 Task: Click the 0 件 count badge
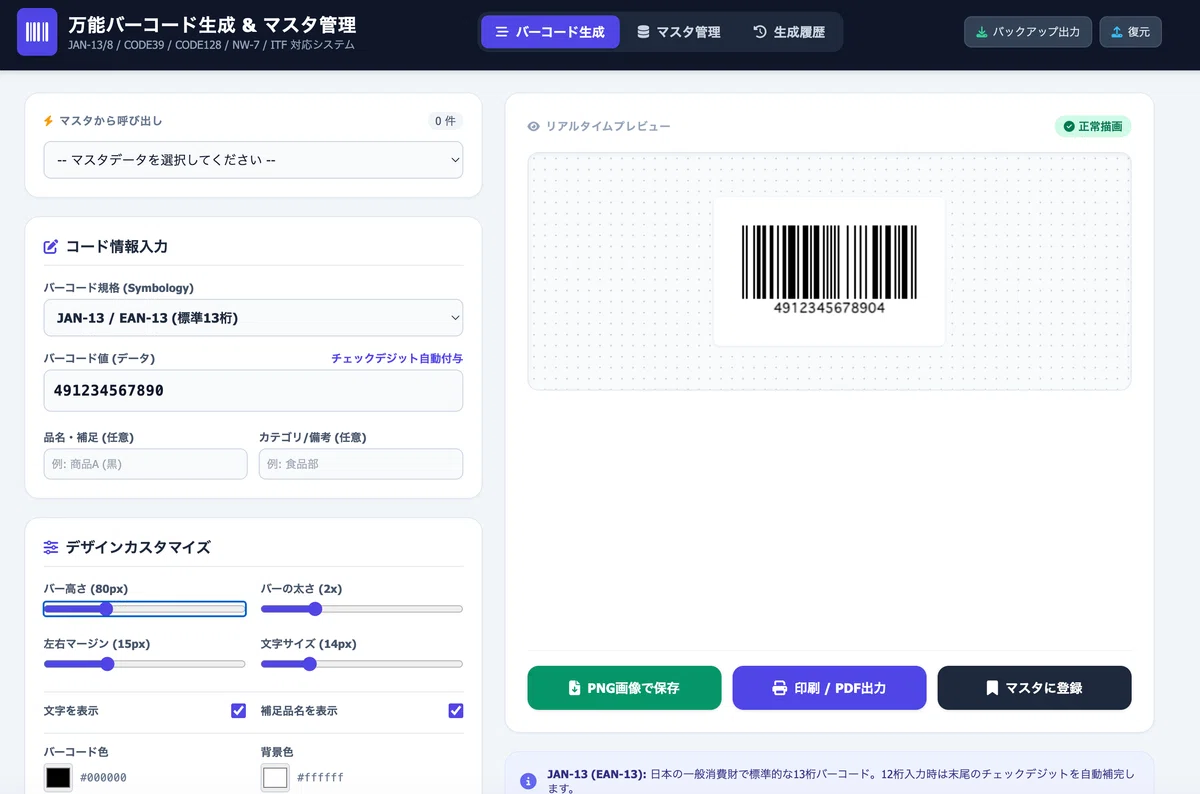click(x=445, y=121)
